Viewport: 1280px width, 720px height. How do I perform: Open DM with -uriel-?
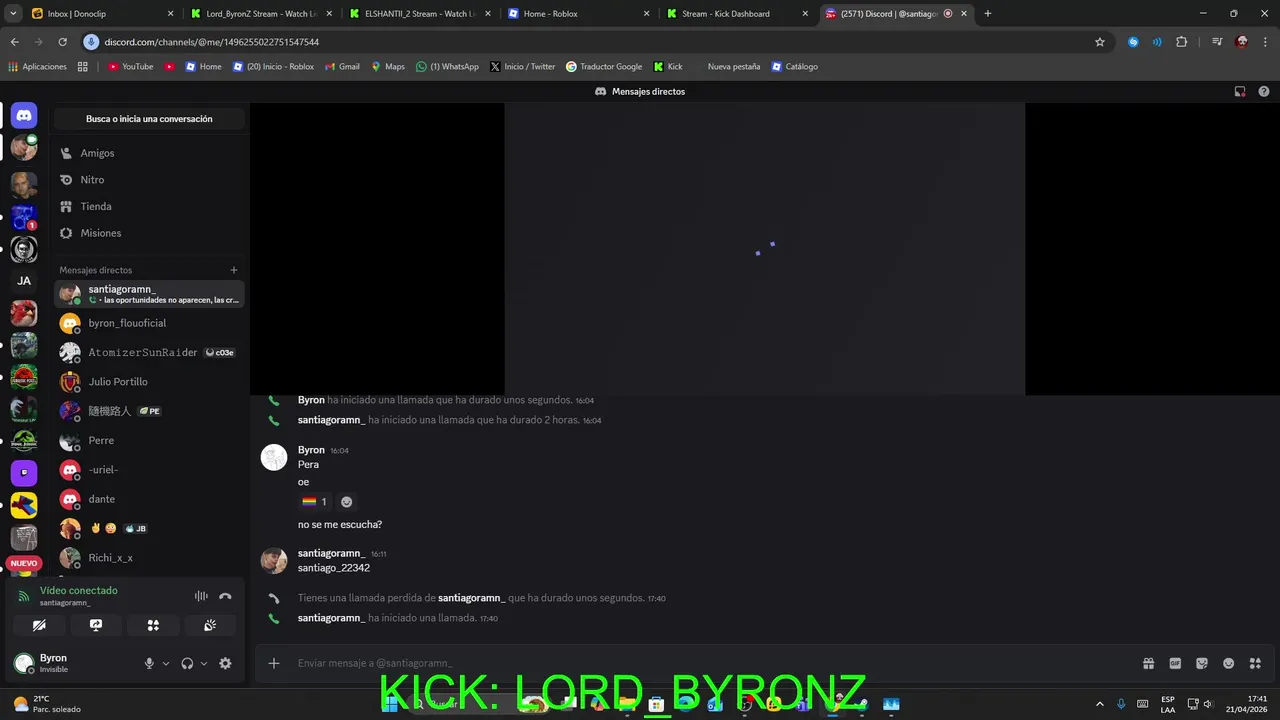149,470
